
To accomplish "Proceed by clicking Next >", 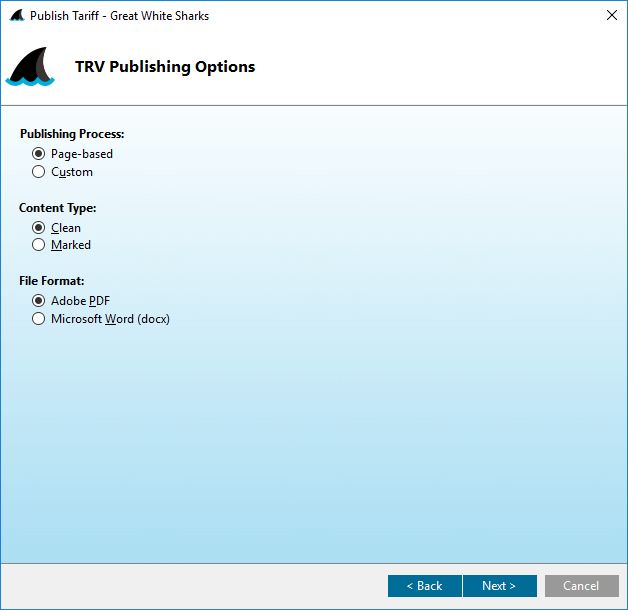I will 499,586.
